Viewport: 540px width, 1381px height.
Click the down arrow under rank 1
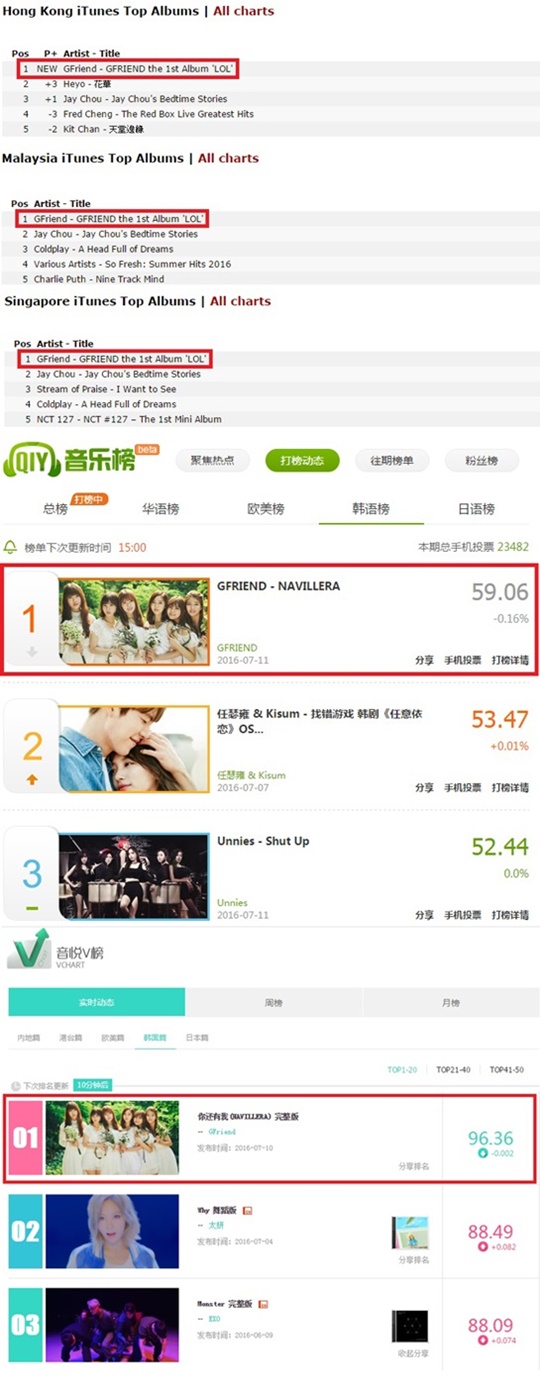coord(30,652)
